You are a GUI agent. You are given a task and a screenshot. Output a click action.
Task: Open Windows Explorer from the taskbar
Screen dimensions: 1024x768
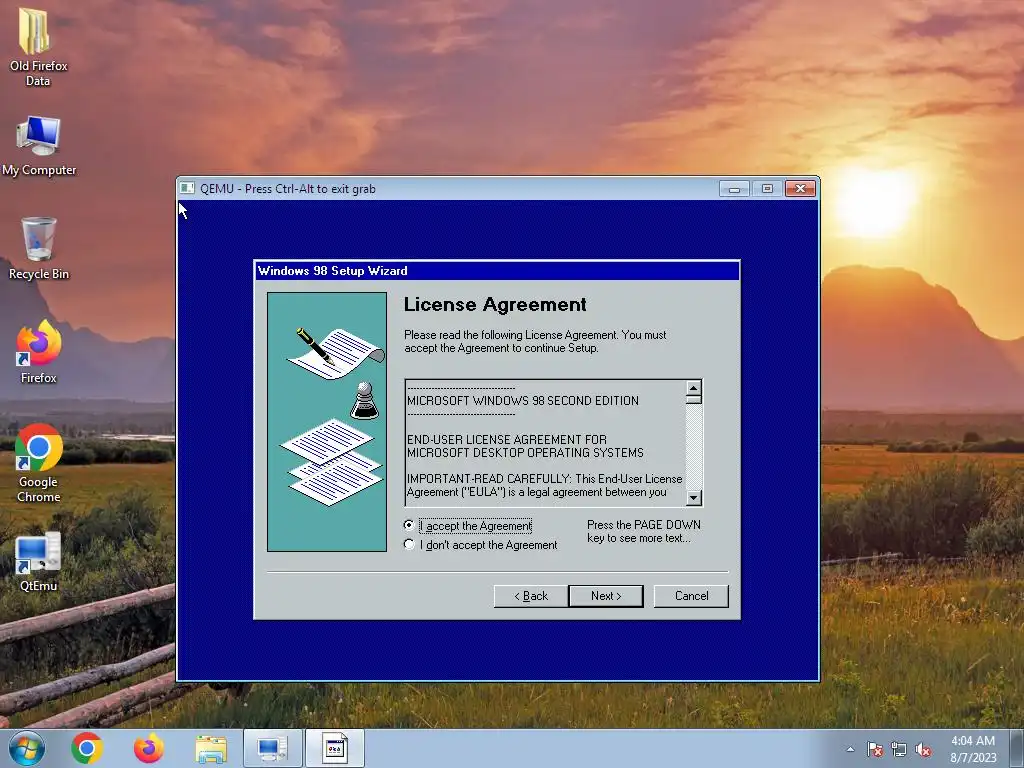(211, 749)
